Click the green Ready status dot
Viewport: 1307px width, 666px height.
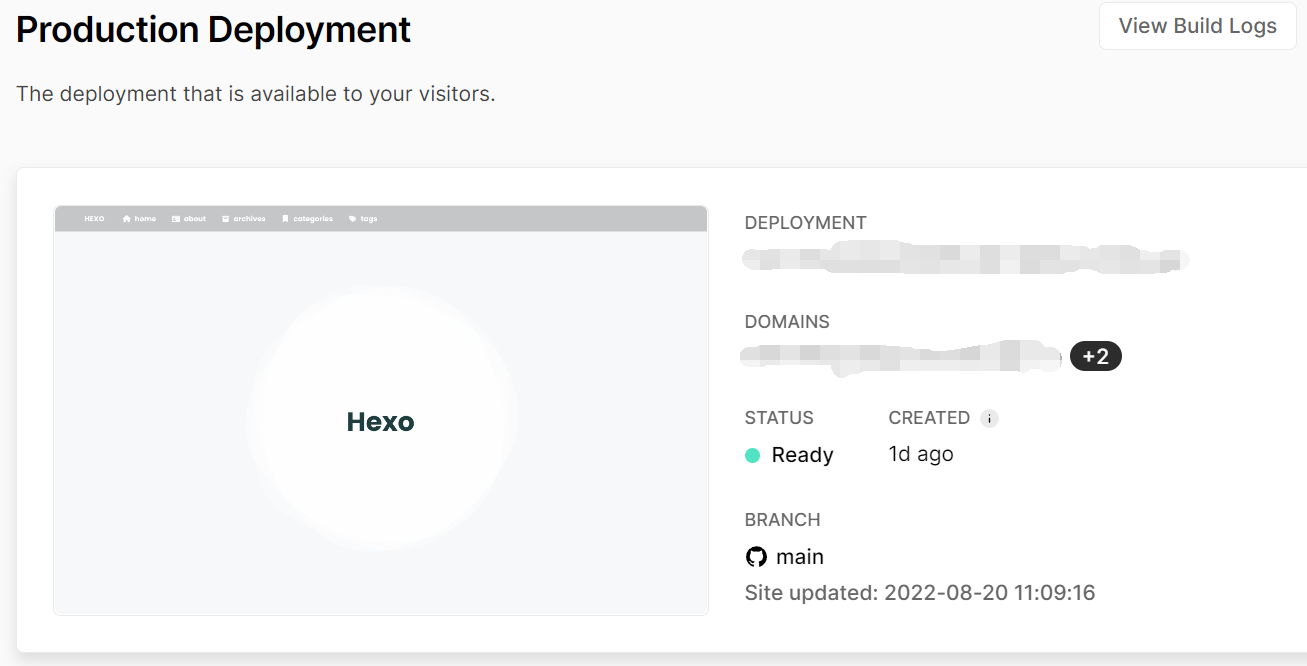pos(753,456)
